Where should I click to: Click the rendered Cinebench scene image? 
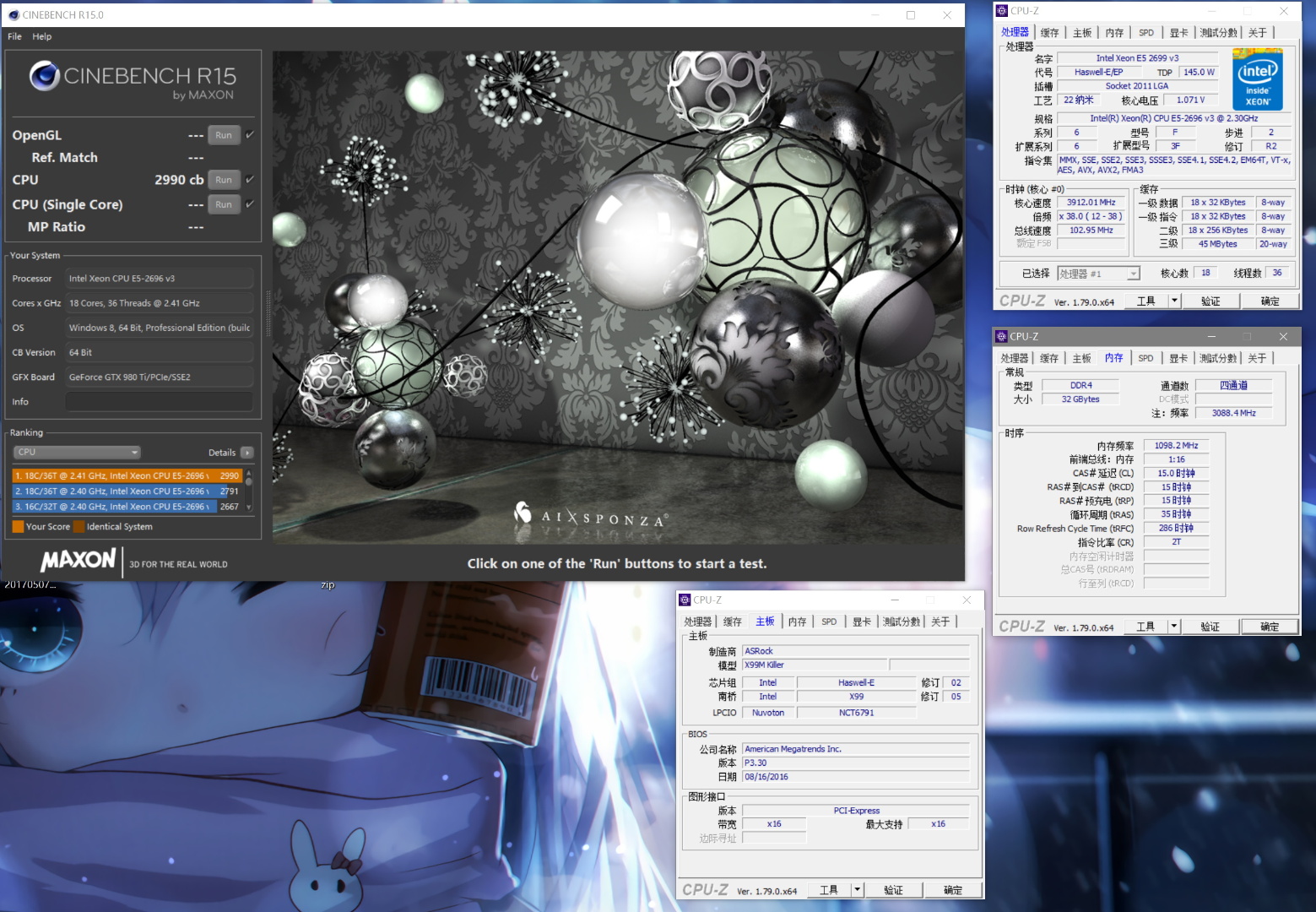pyautogui.click(x=616, y=297)
